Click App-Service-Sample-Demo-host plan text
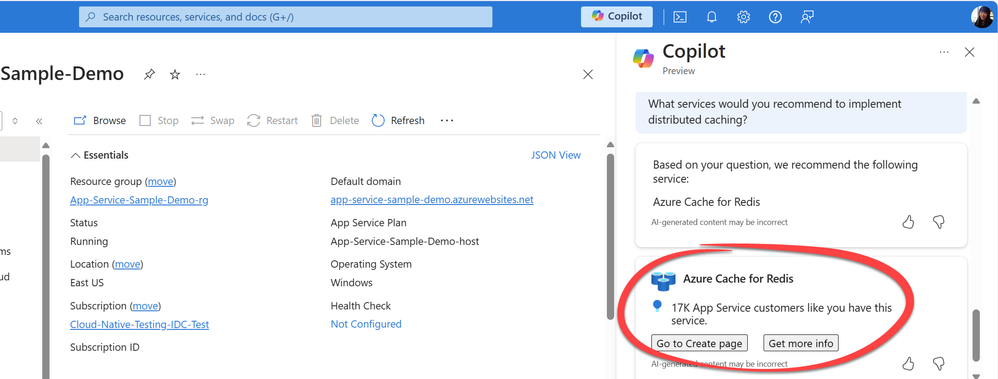This screenshot has width=998, height=379. [x=405, y=241]
